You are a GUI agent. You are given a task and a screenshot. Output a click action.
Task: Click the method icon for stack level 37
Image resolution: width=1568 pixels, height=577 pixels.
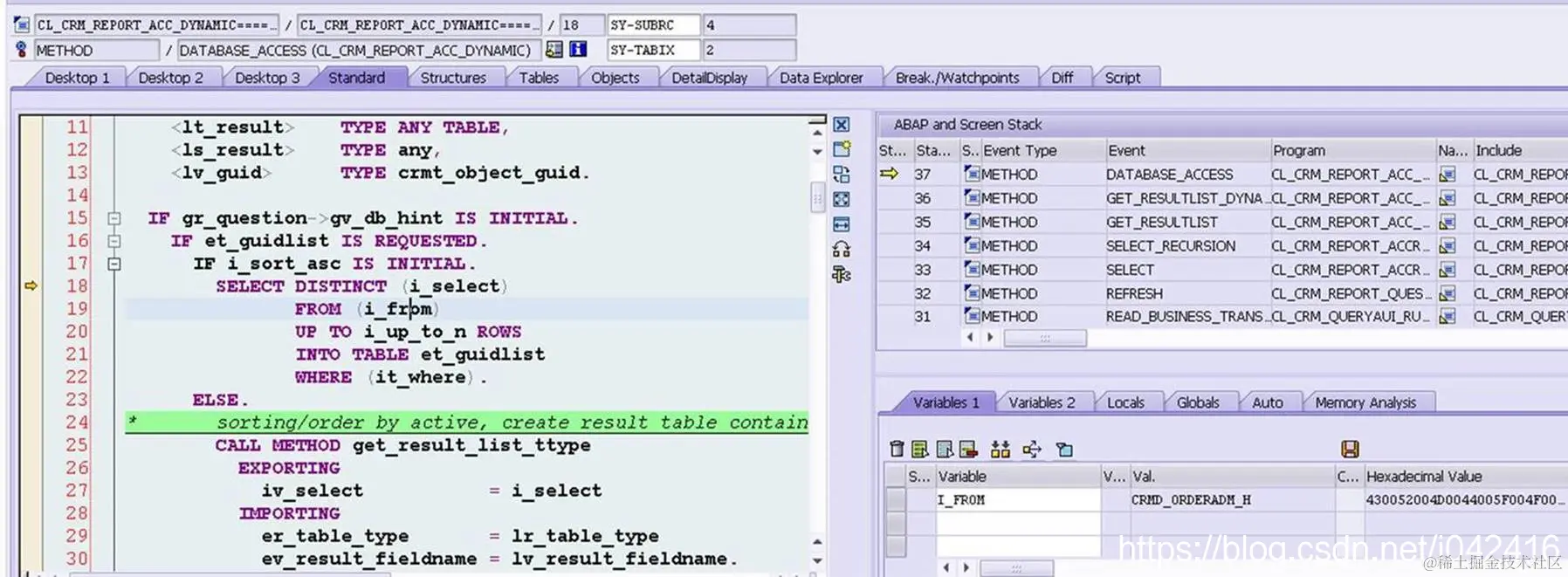point(972,174)
